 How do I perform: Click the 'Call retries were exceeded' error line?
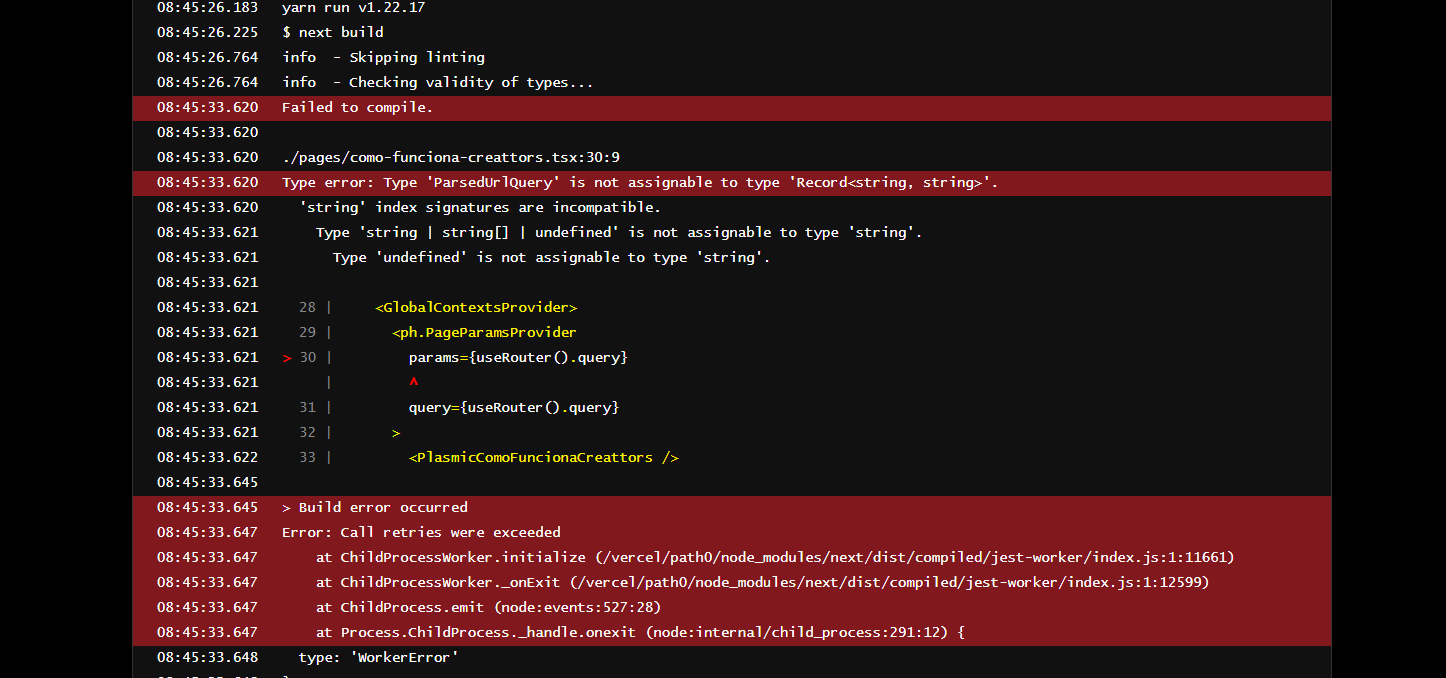(x=421, y=533)
